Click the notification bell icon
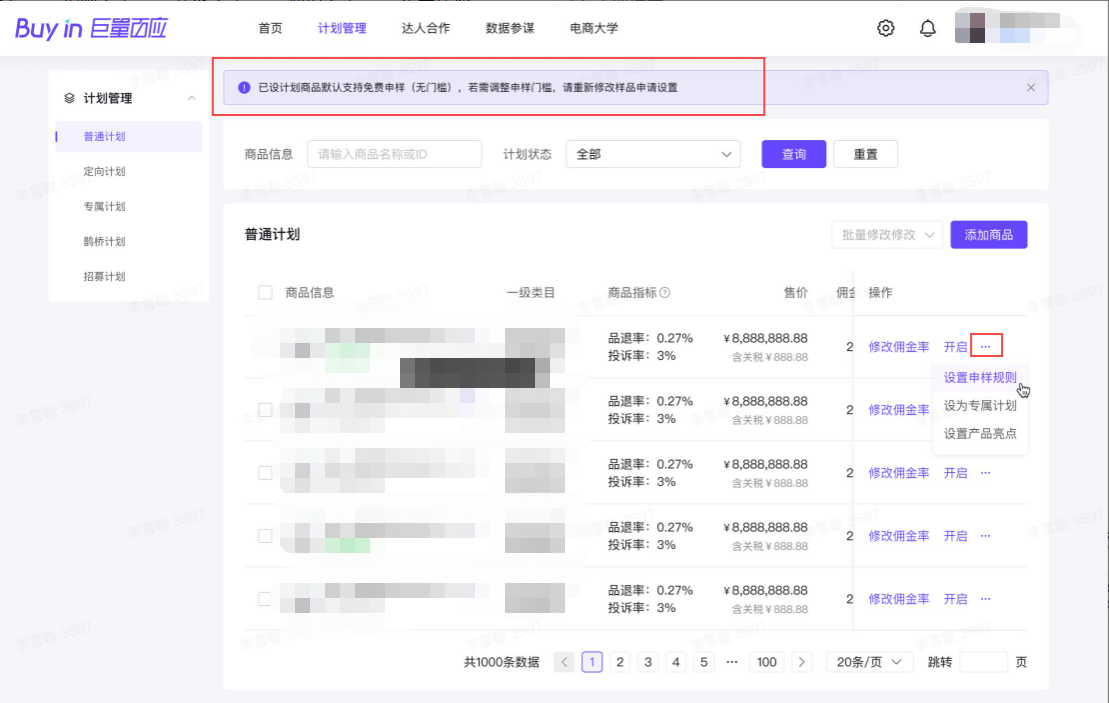Viewport: 1109px width, 703px height. click(927, 28)
